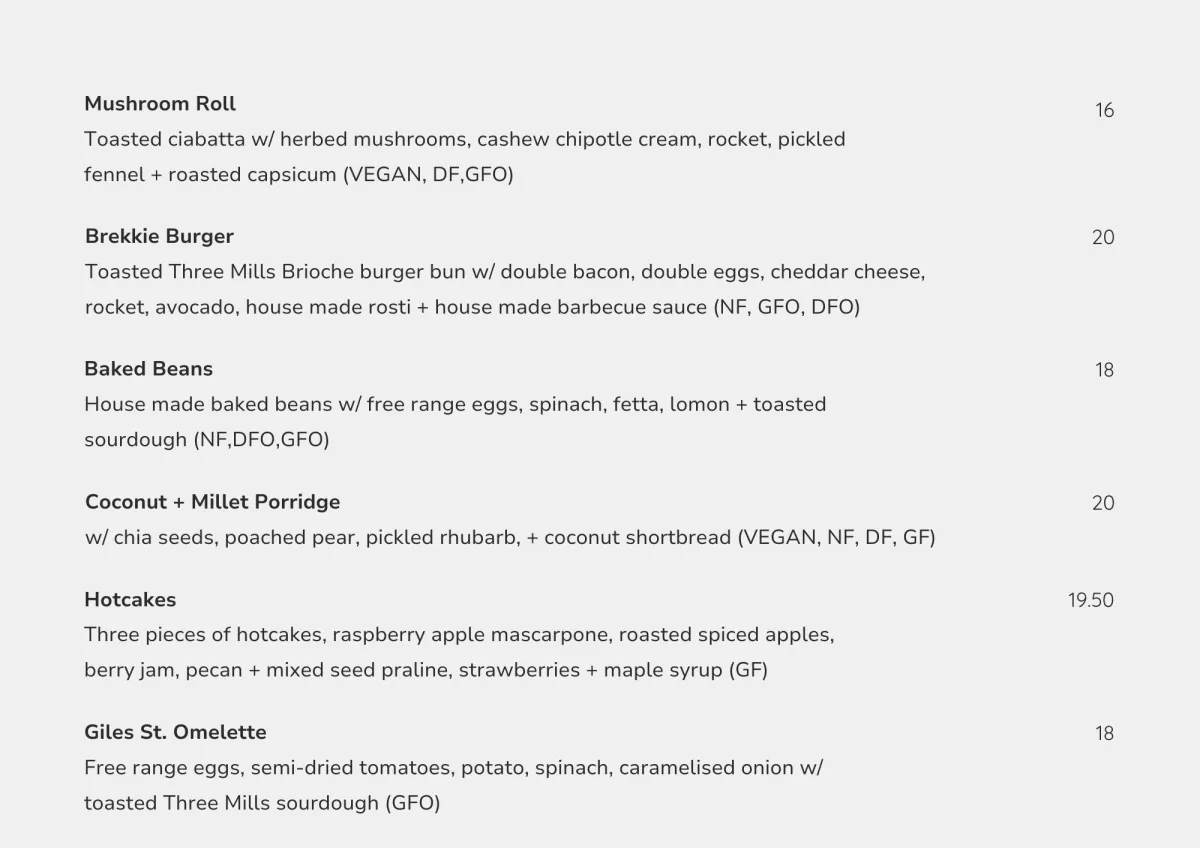Click the Baked Beans price 18
Screen dimensions: 1200x848
click(x=1104, y=371)
